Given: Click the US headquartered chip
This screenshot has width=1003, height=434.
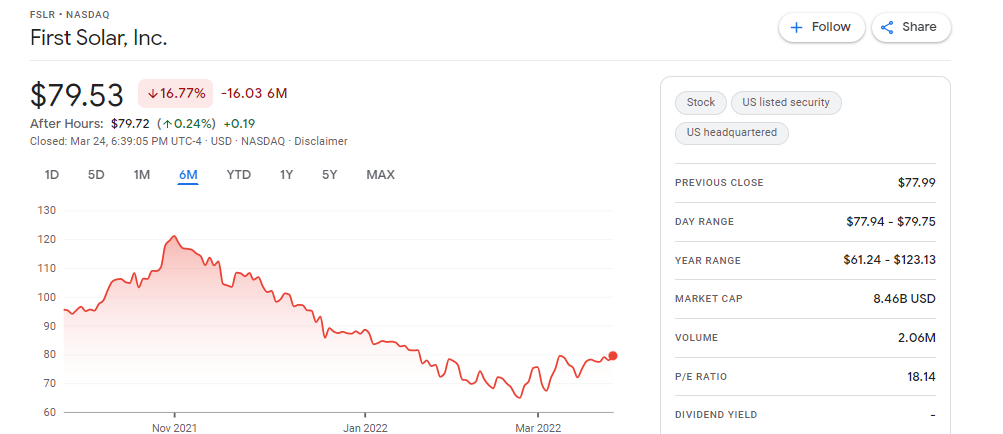Looking at the screenshot, I should coord(732,133).
